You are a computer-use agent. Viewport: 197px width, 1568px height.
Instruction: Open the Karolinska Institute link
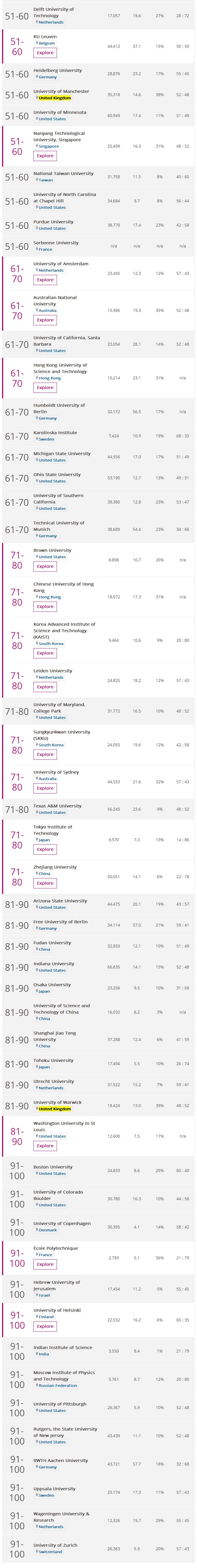(x=55, y=432)
